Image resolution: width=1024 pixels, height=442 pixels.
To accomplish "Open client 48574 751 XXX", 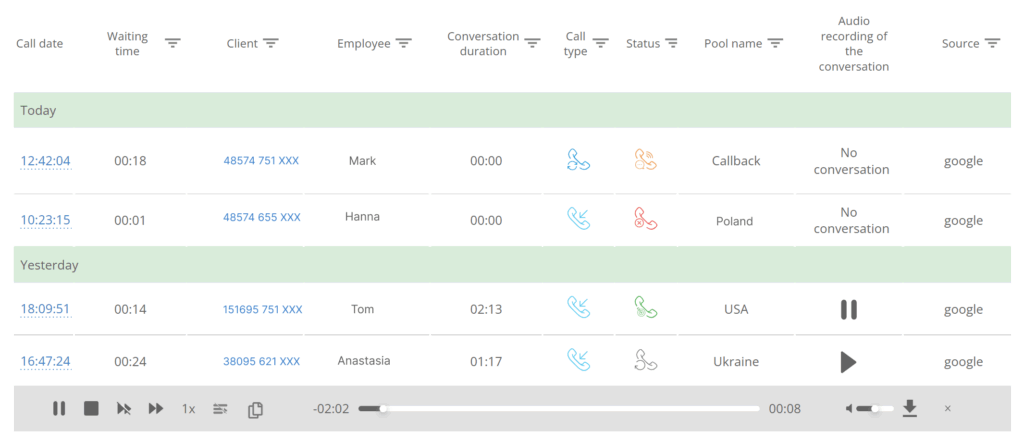I will pyautogui.click(x=261, y=161).
